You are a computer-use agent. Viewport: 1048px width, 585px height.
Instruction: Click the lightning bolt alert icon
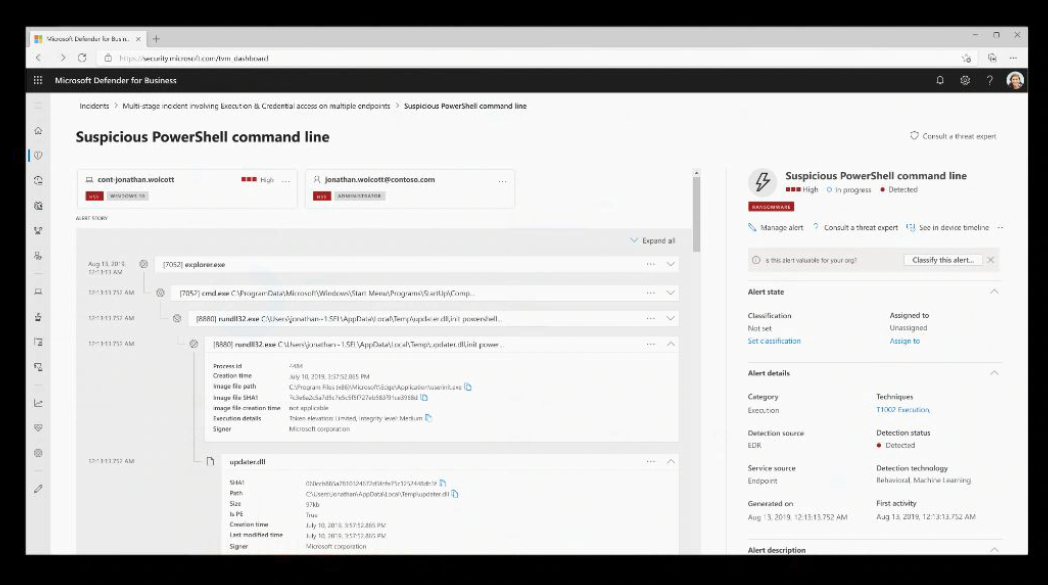[x=764, y=183]
